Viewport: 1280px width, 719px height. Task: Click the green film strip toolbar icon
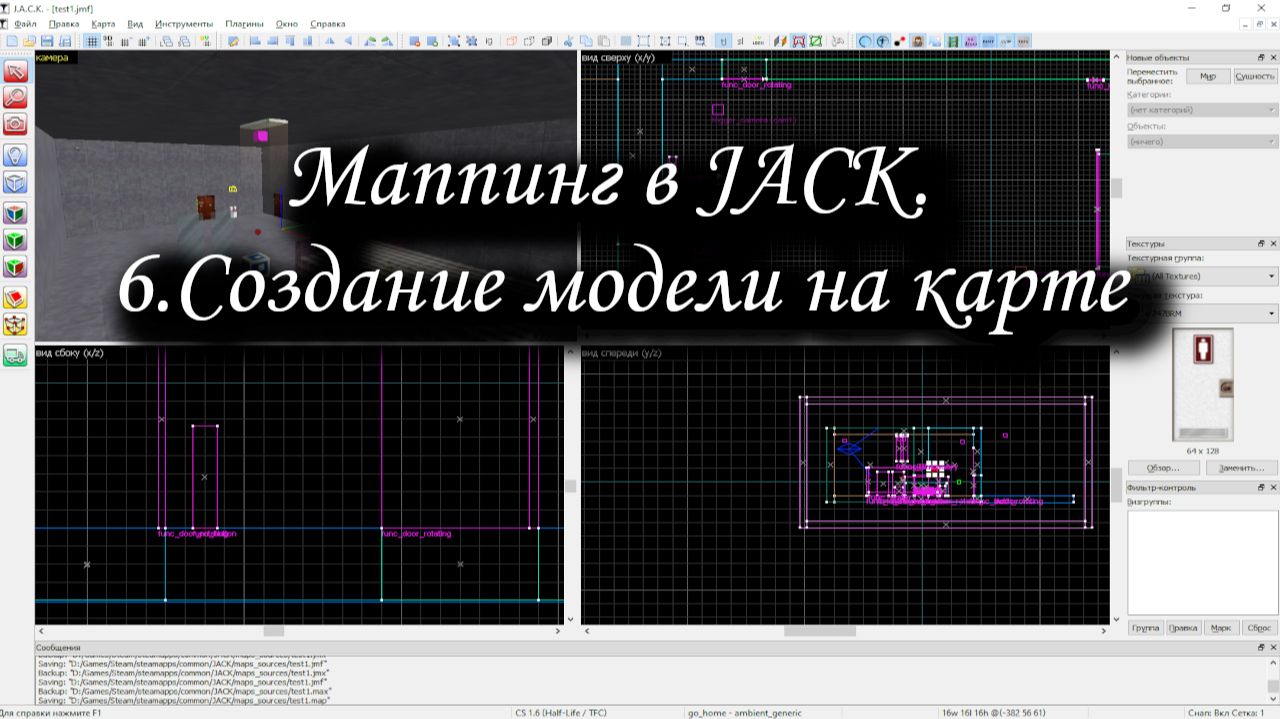953,41
